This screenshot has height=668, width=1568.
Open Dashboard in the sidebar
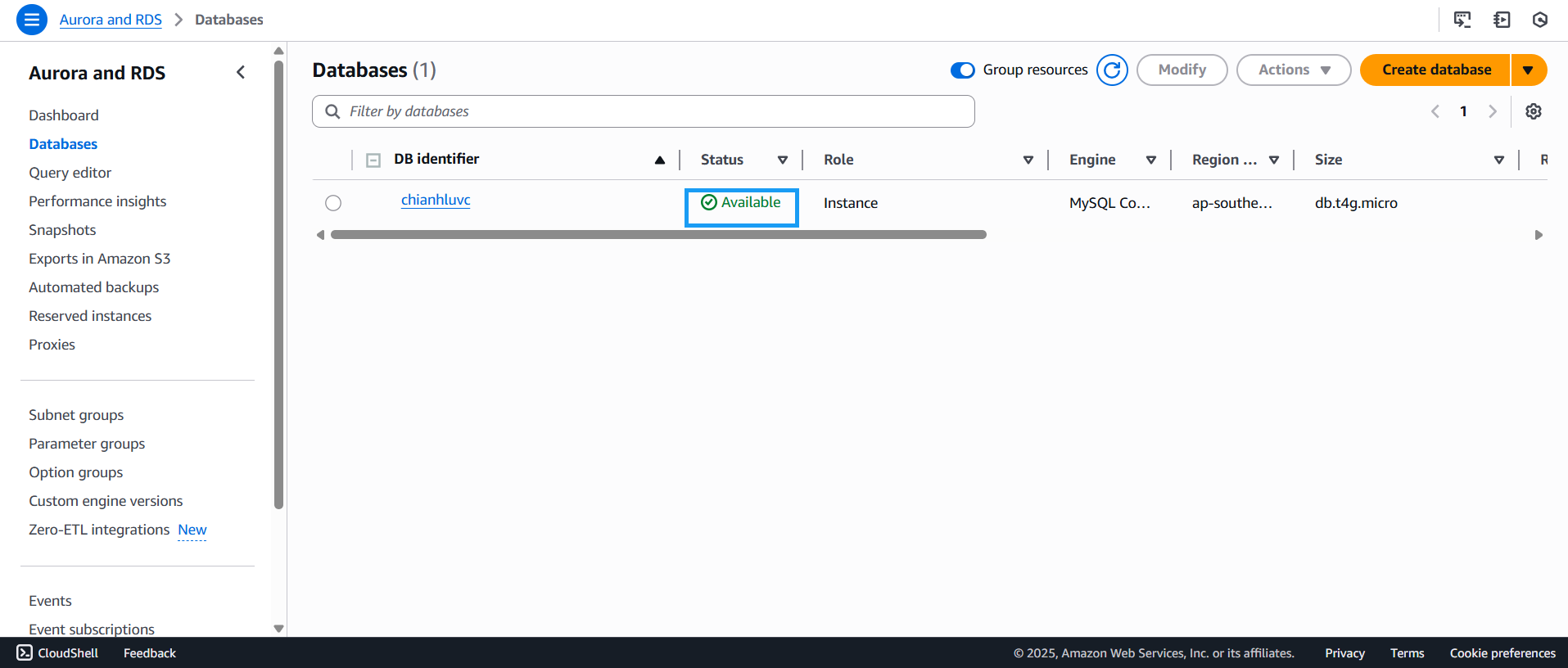coord(64,115)
